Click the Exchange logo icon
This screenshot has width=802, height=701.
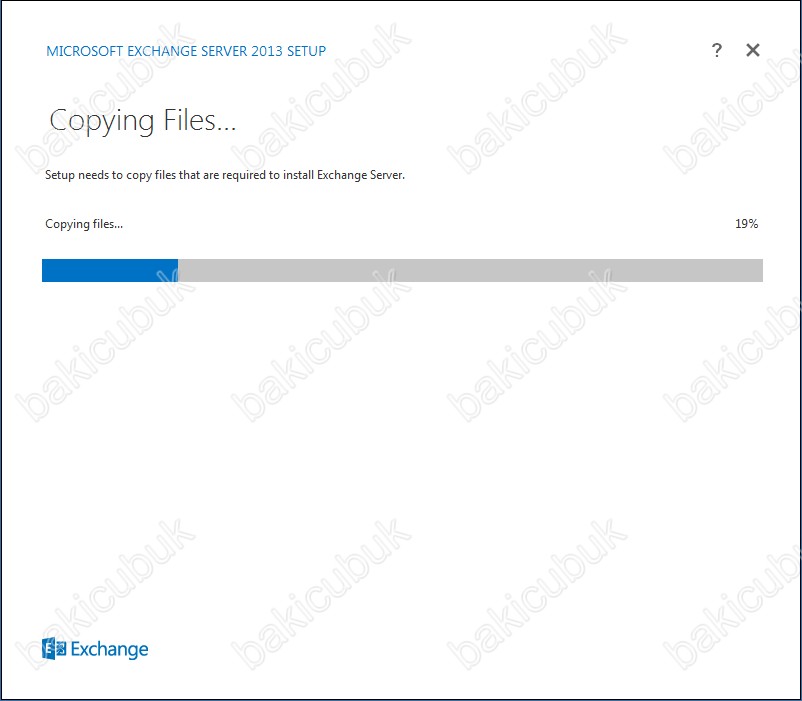(54, 649)
